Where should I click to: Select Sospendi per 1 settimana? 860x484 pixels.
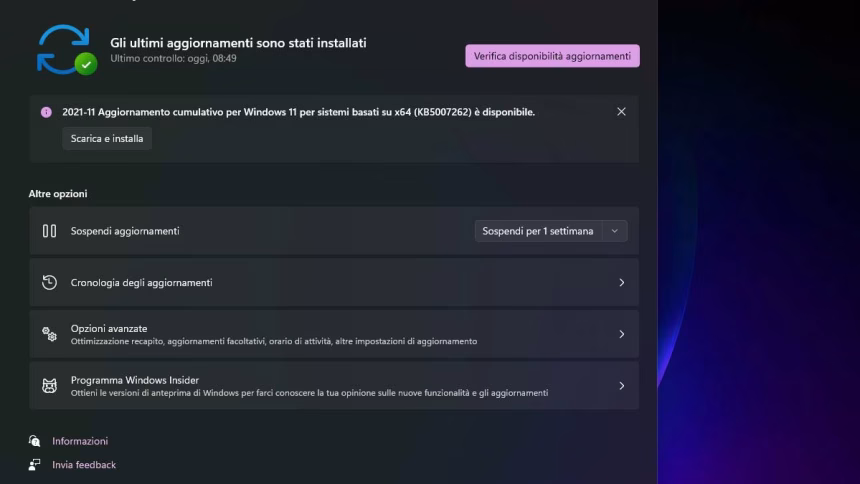538,231
